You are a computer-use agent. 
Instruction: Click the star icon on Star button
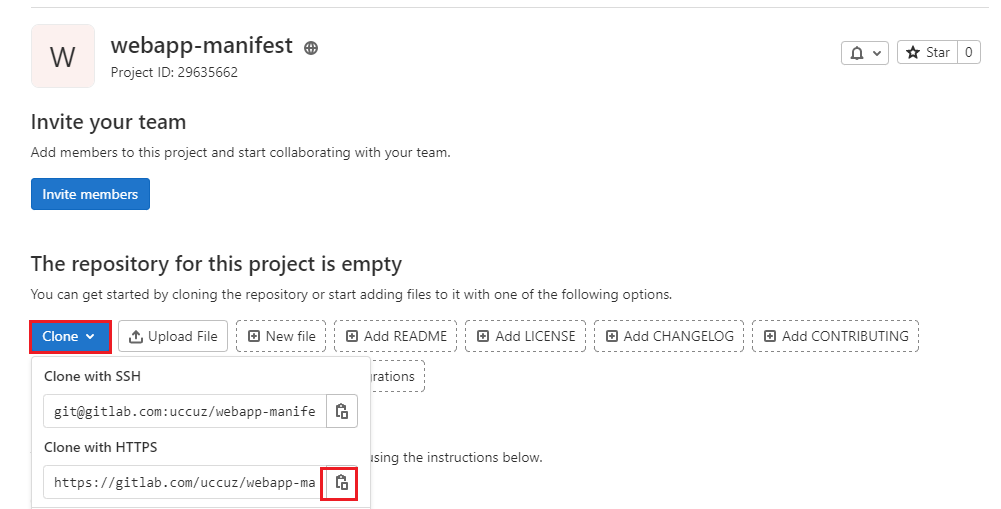tap(912, 53)
